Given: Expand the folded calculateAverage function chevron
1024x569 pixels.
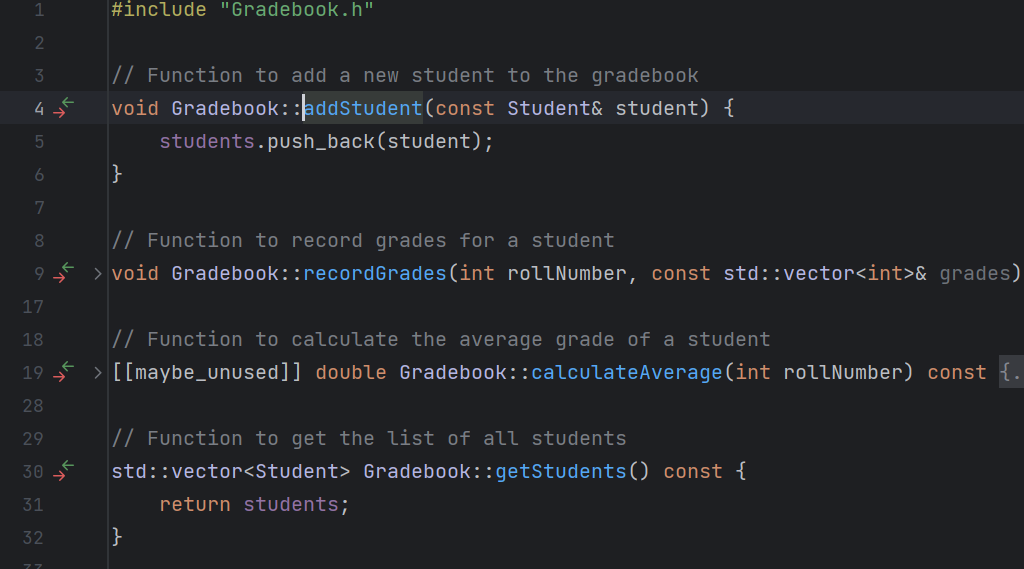Looking at the screenshot, I should click(x=97, y=372).
